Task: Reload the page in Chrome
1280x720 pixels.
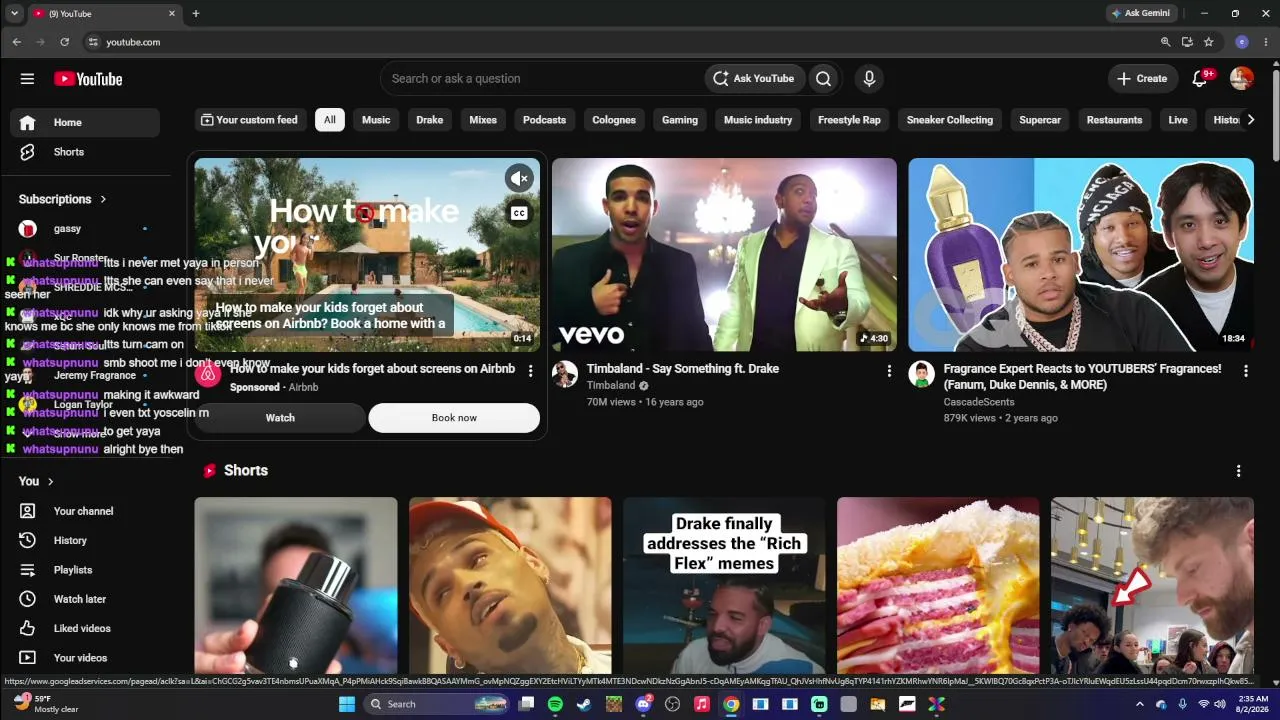Action: (x=64, y=42)
